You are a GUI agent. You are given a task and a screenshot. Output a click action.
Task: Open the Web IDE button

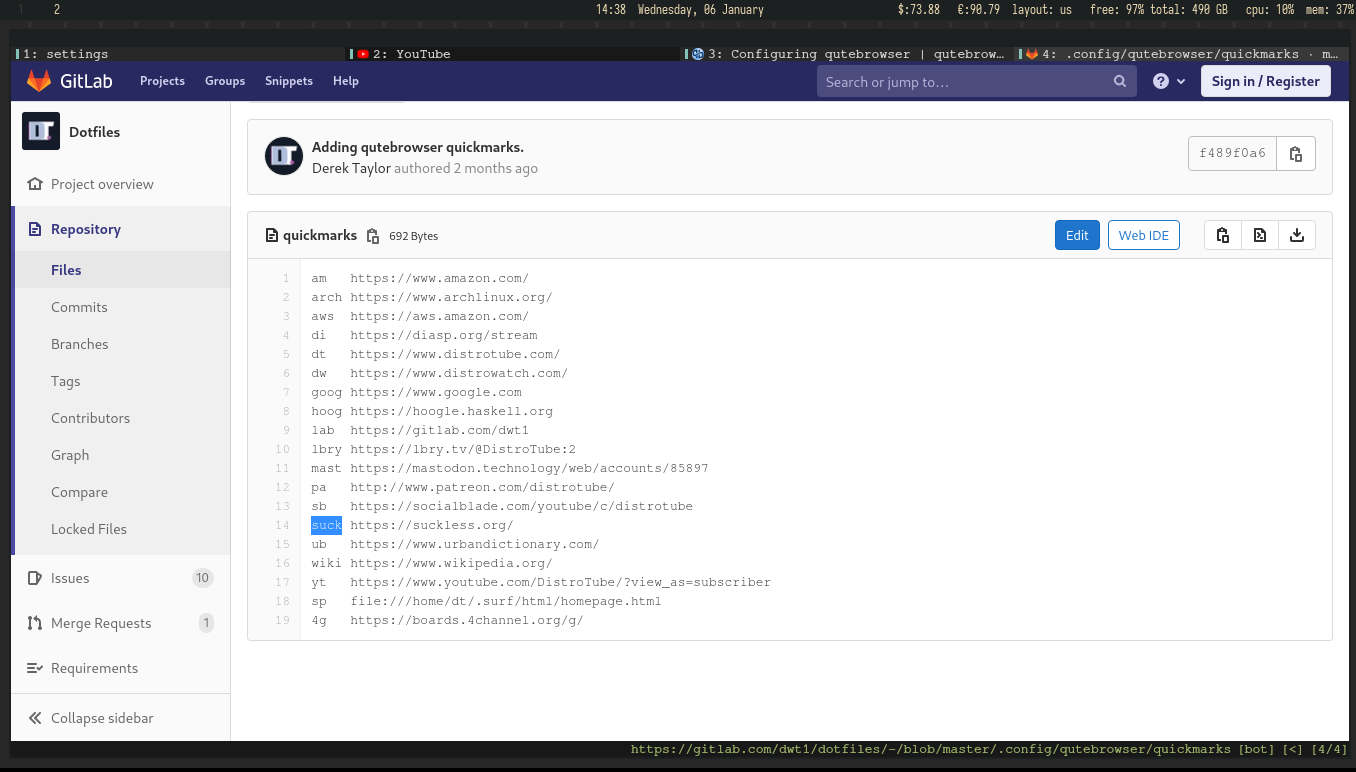1144,235
